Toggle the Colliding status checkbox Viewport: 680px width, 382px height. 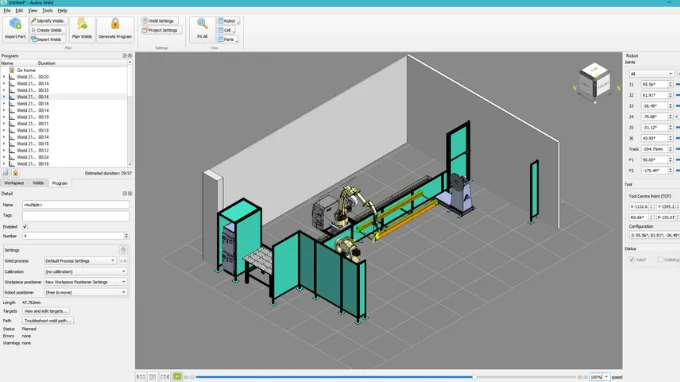[660, 259]
